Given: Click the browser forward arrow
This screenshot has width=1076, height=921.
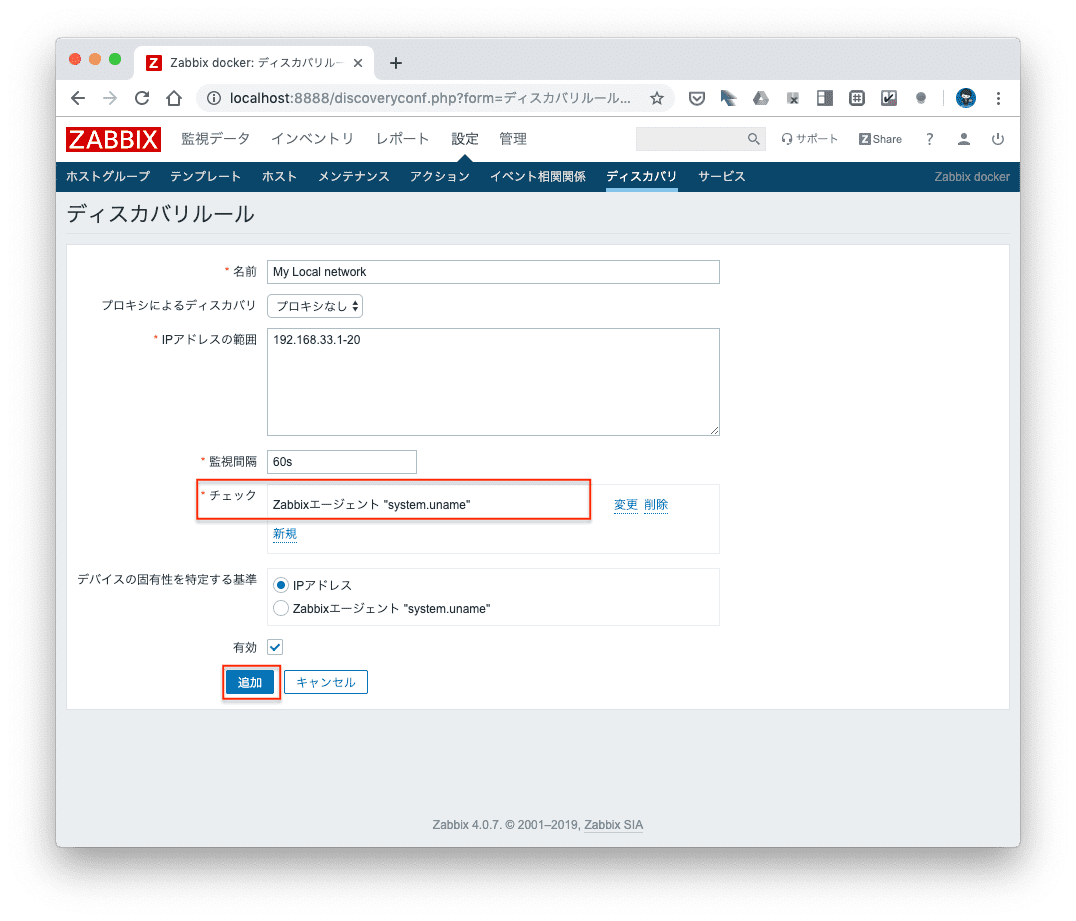Looking at the screenshot, I should point(110,98).
